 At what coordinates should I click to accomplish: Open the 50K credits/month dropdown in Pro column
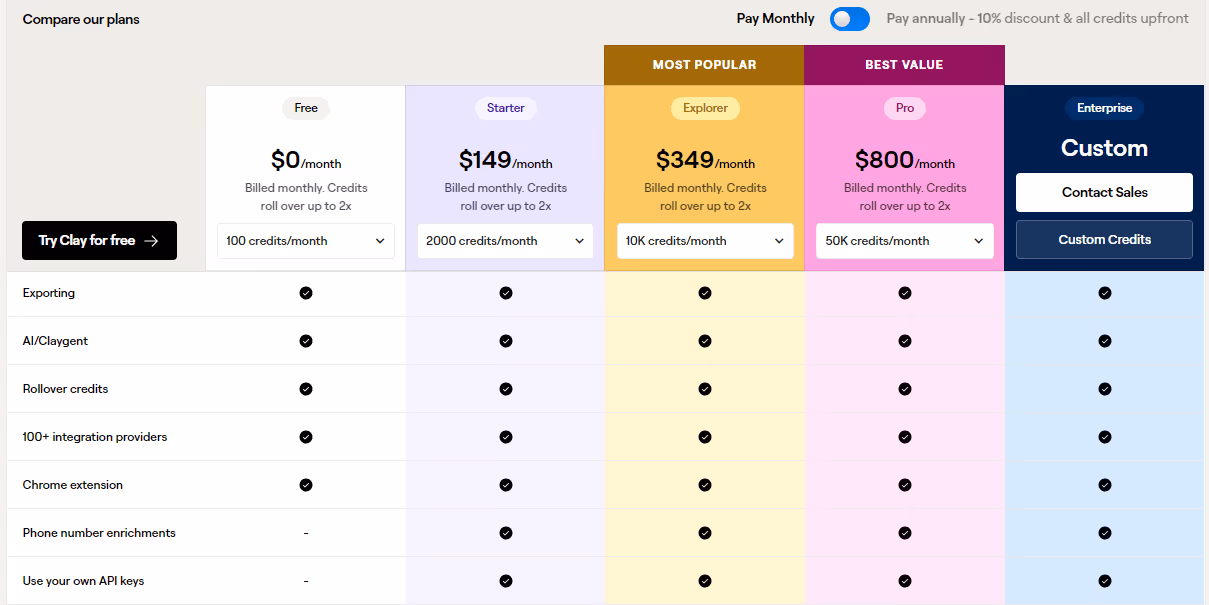click(904, 241)
